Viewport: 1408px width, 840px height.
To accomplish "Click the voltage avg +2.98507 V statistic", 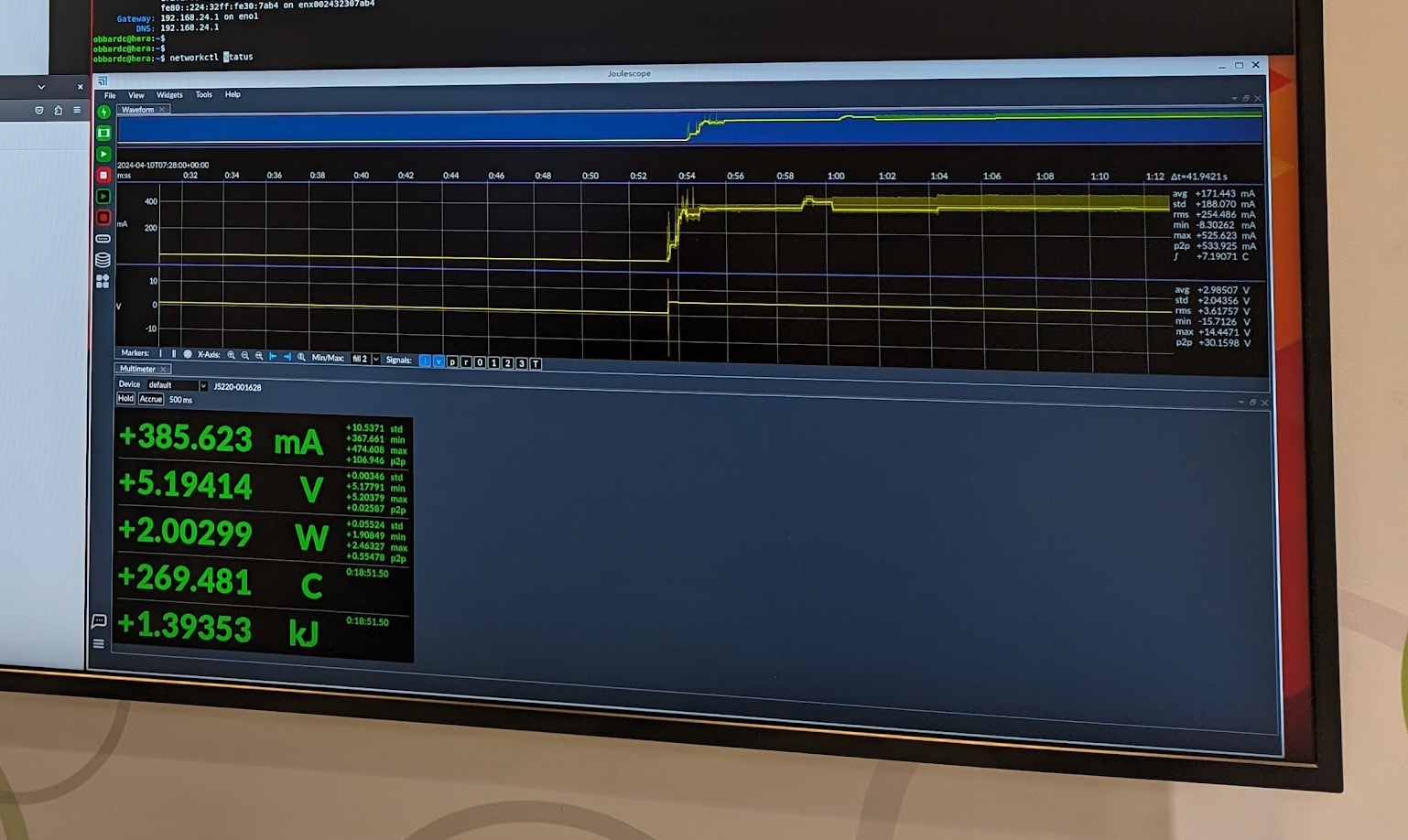I will point(1212,290).
